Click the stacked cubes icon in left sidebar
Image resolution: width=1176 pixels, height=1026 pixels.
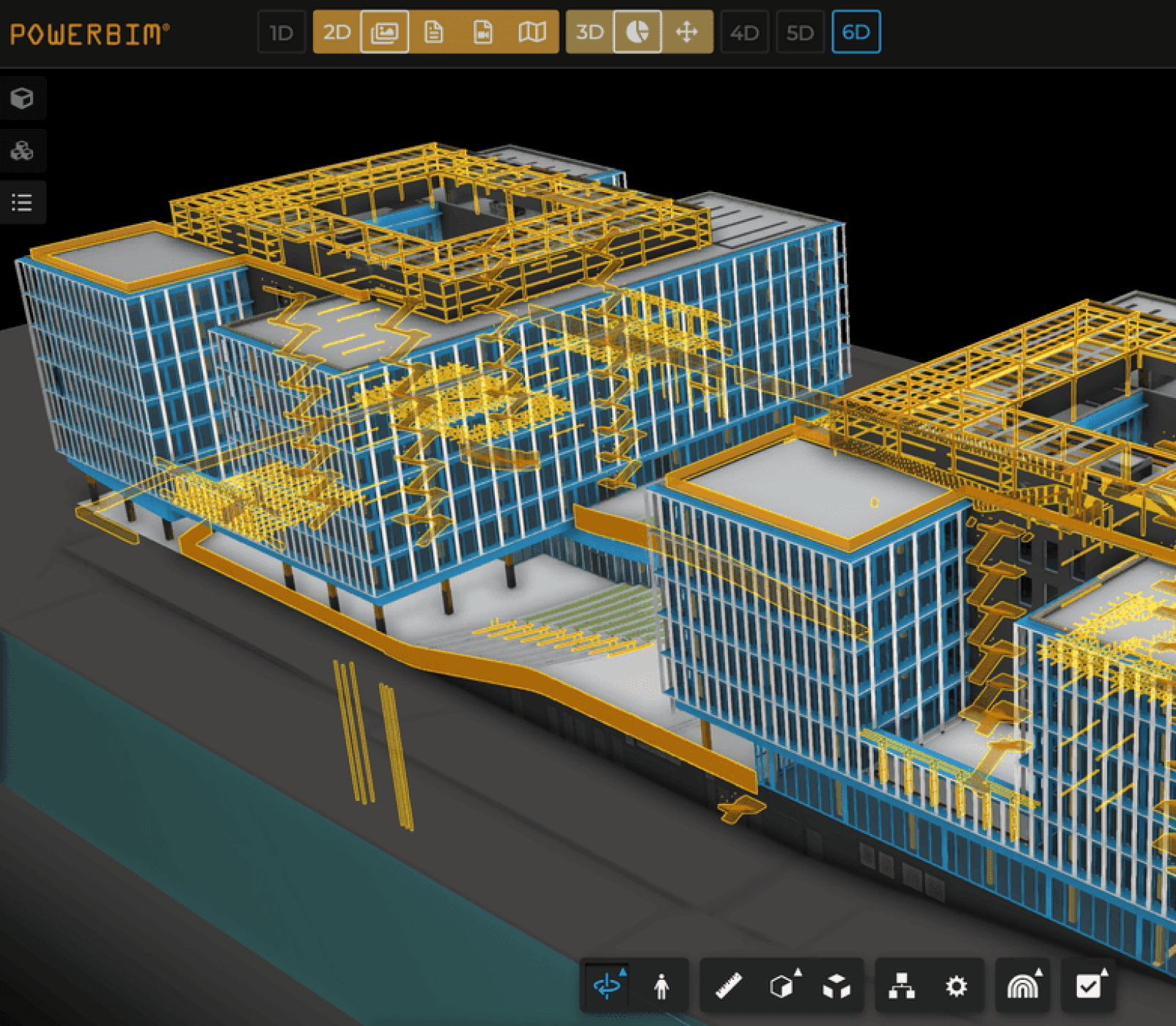point(23,150)
